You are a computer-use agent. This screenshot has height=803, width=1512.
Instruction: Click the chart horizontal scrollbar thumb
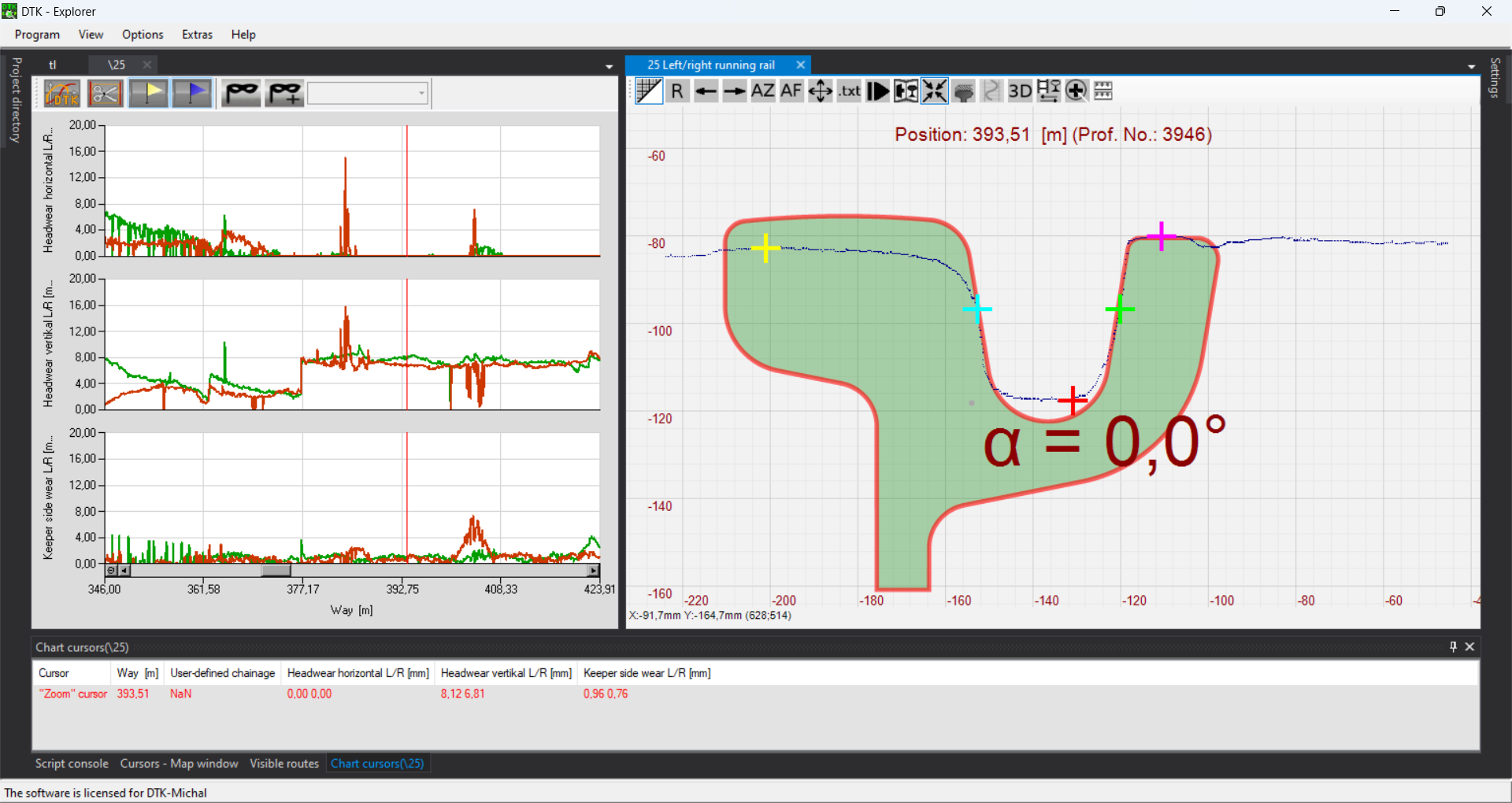(x=276, y=571)
